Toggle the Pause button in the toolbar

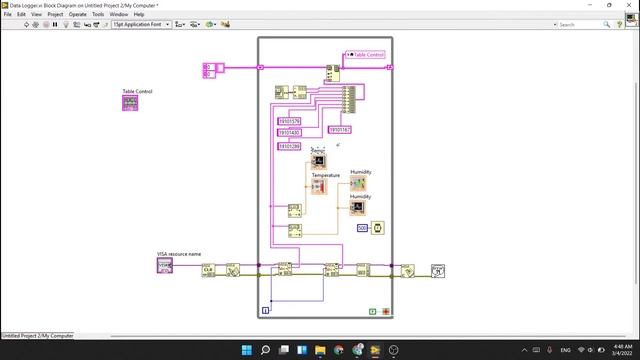[x=55, y=24]
